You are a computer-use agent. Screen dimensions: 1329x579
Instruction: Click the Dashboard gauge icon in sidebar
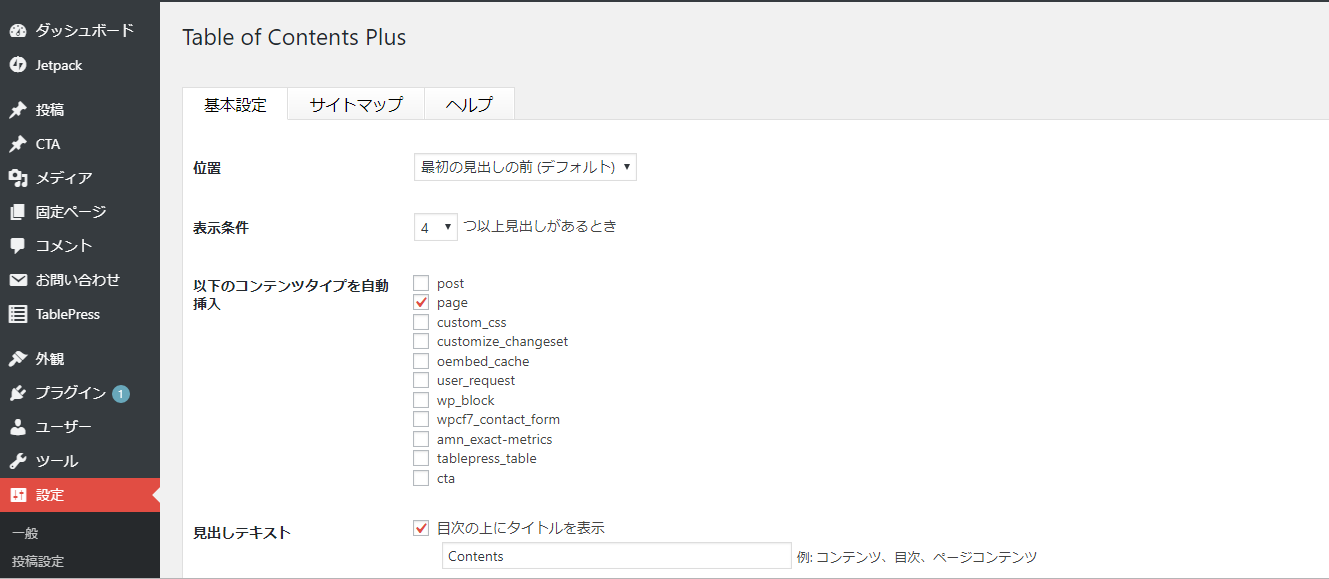click(18, 31)
